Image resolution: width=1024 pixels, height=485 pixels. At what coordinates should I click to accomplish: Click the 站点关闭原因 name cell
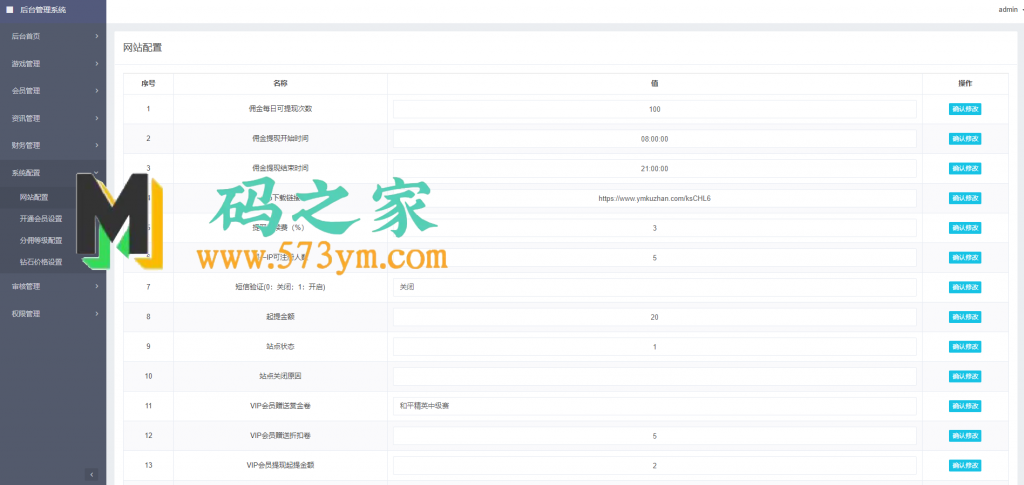pyautogui.click(x=280, y=376)
